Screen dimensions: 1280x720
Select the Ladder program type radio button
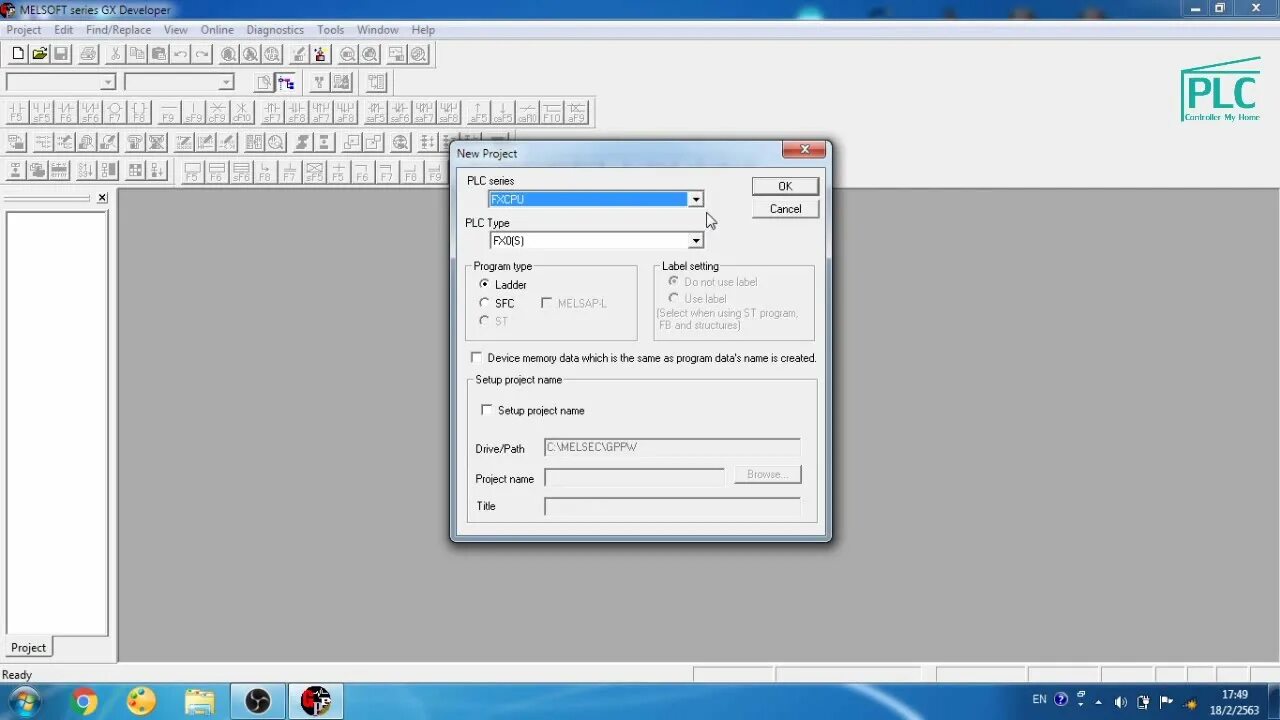pyautogui.click(x=485, y=284)
